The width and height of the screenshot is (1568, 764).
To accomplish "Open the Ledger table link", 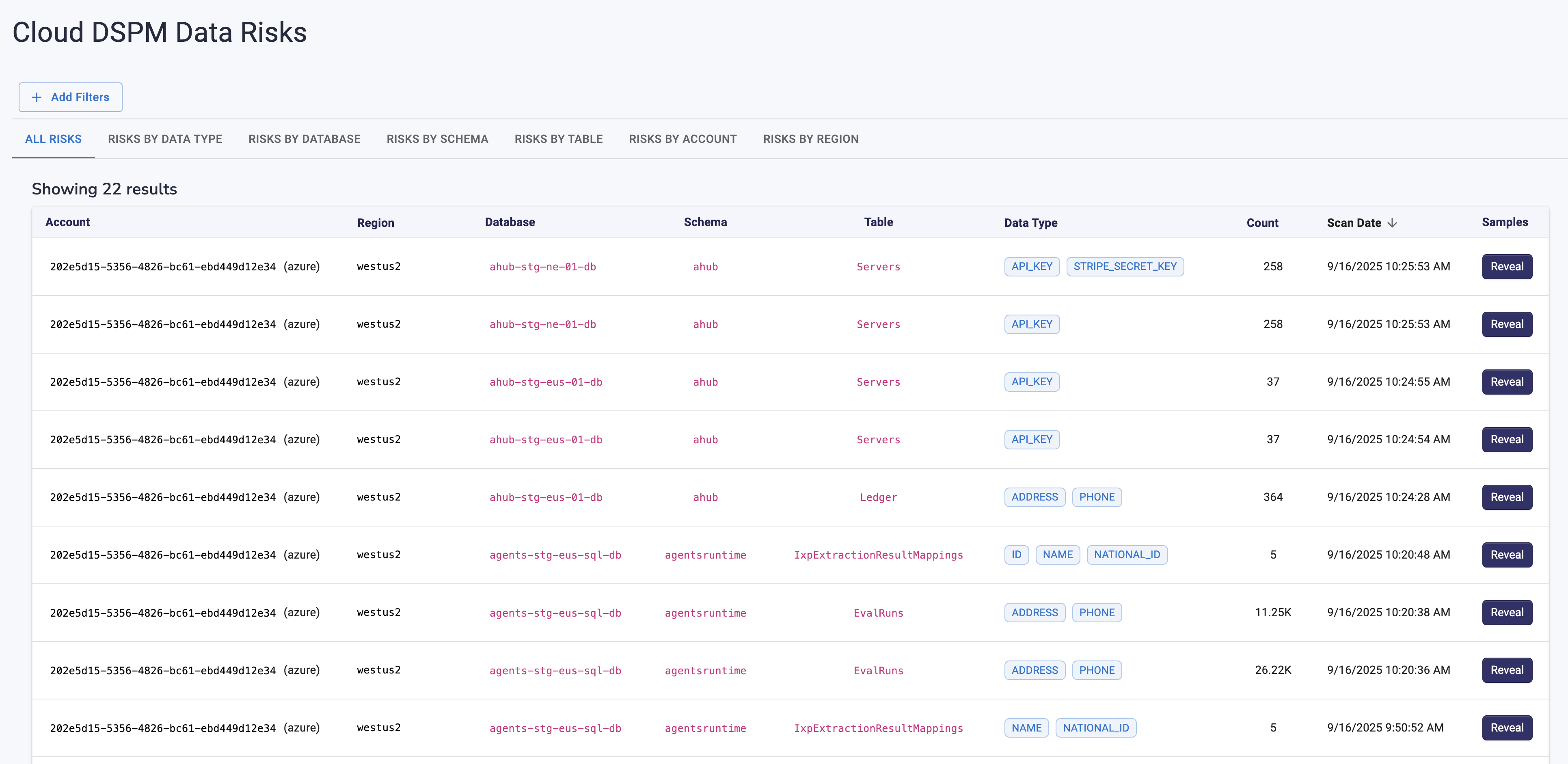I will click(x=878, y=497).
